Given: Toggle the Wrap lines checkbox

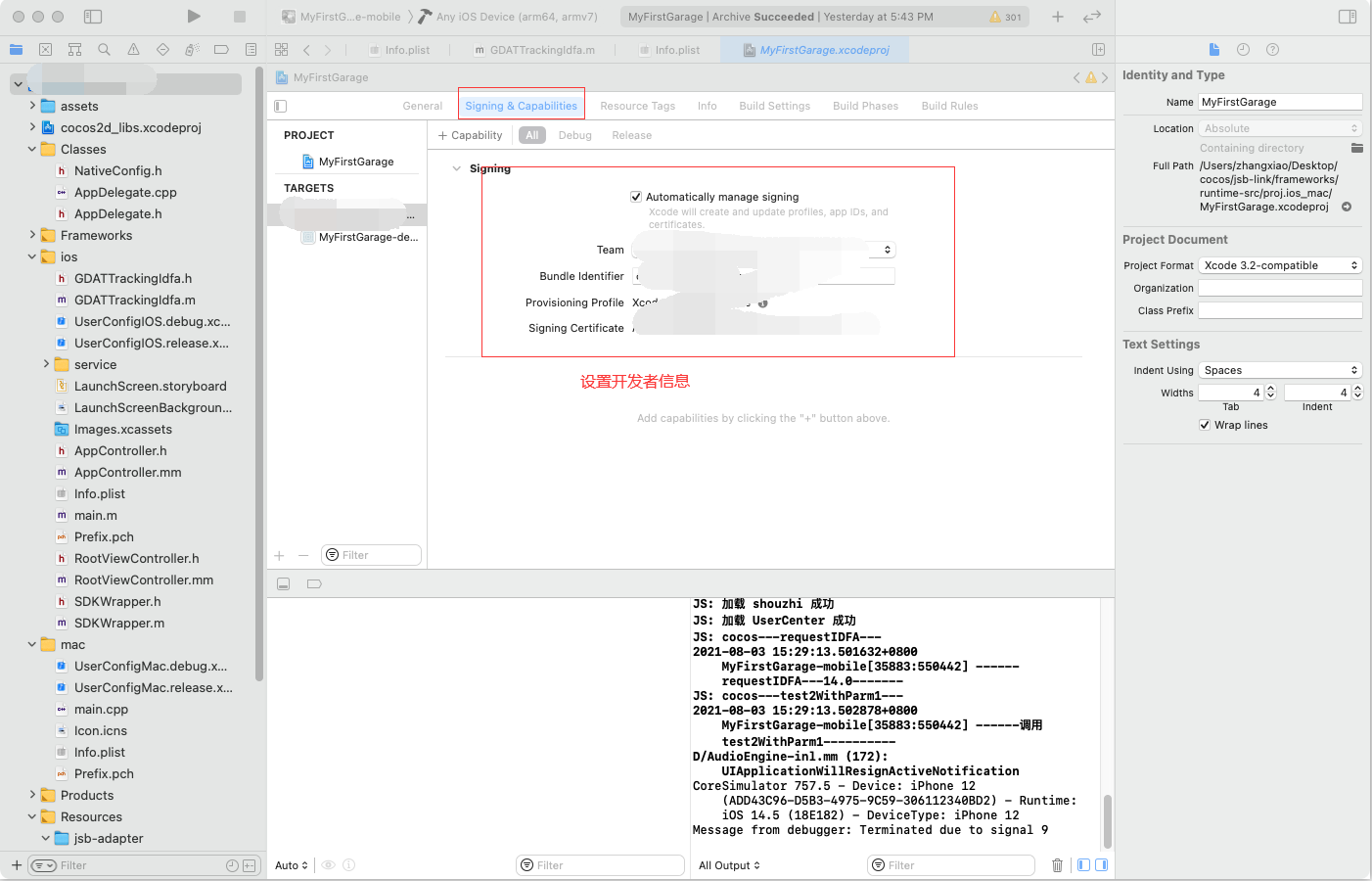Looking at the screenshot, I should point(1205,425).
